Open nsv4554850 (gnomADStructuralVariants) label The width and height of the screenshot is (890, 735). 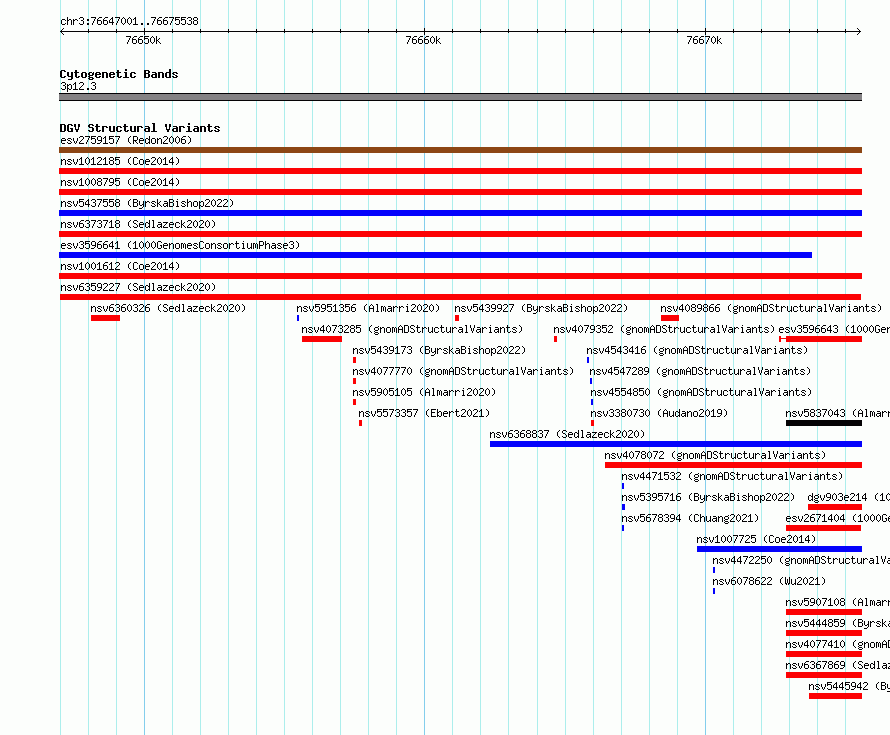pyautogui.click(x=701, y=392)
